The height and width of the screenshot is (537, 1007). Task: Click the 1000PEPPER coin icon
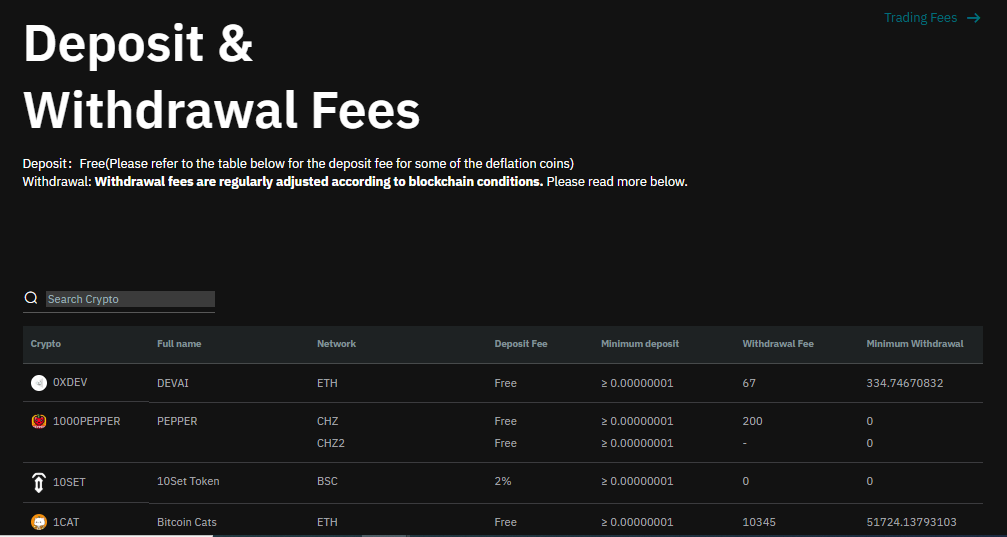(39, 421)
